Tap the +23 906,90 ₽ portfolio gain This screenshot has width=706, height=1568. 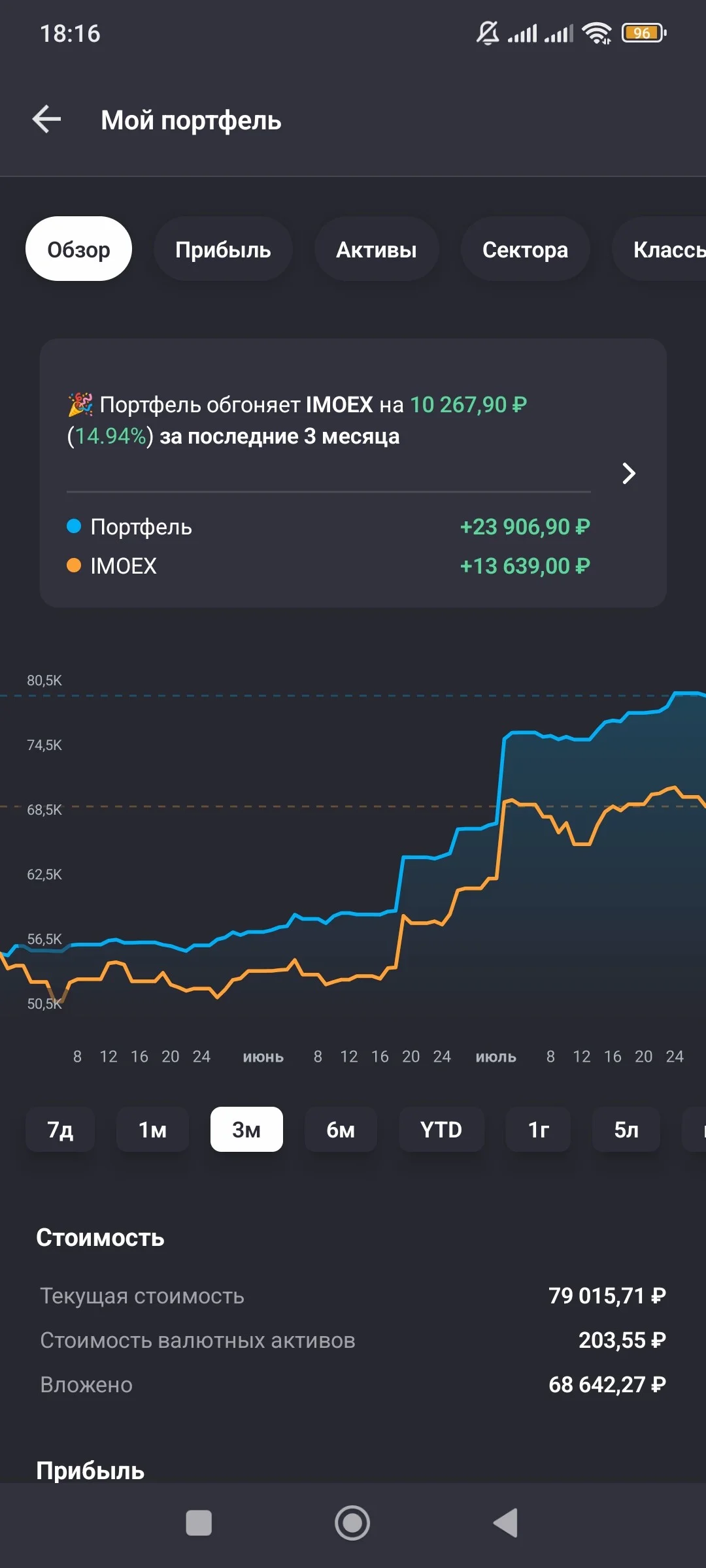click(525, 527)
